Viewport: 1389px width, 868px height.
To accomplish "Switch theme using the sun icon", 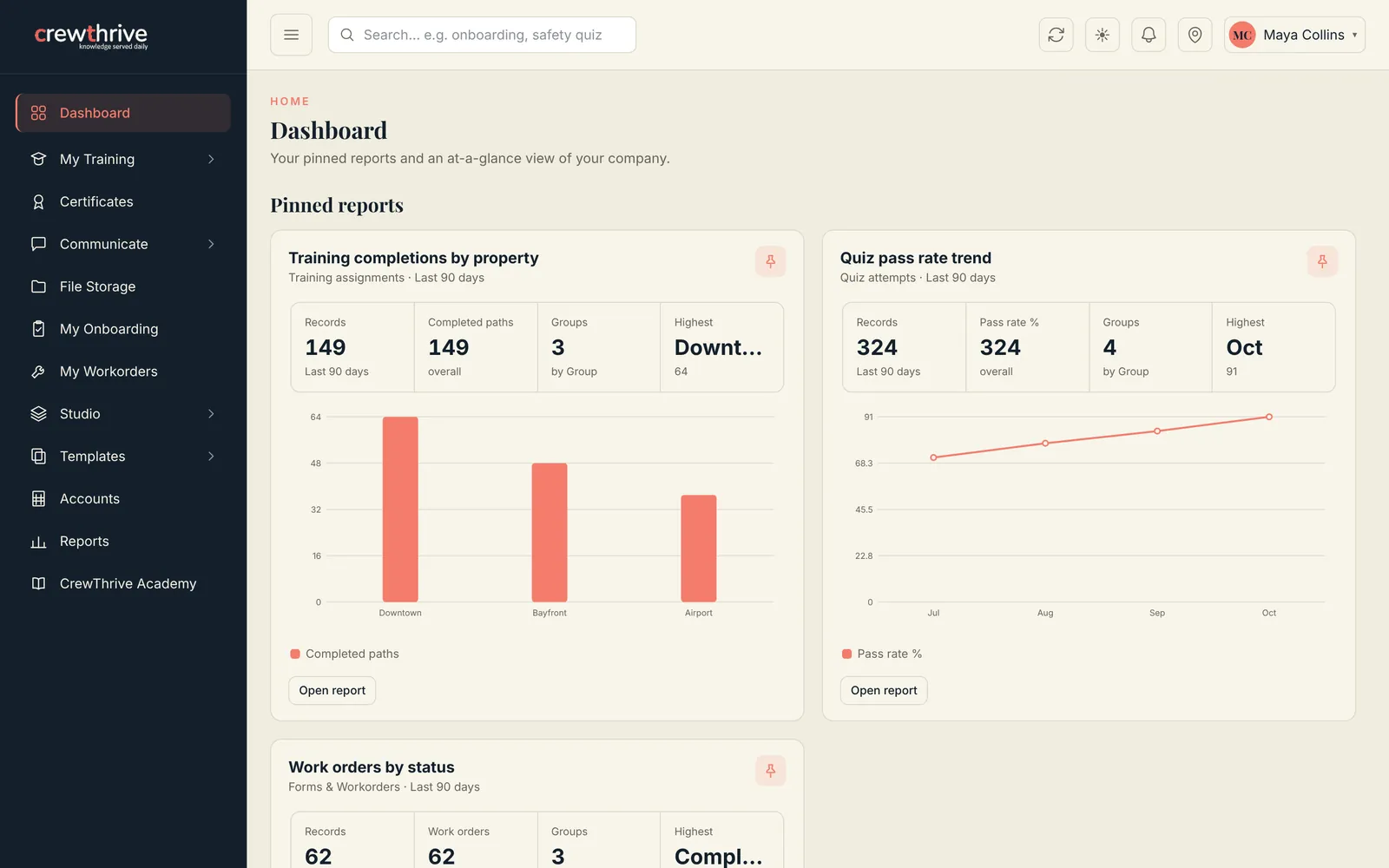I will pos(1102,35).
